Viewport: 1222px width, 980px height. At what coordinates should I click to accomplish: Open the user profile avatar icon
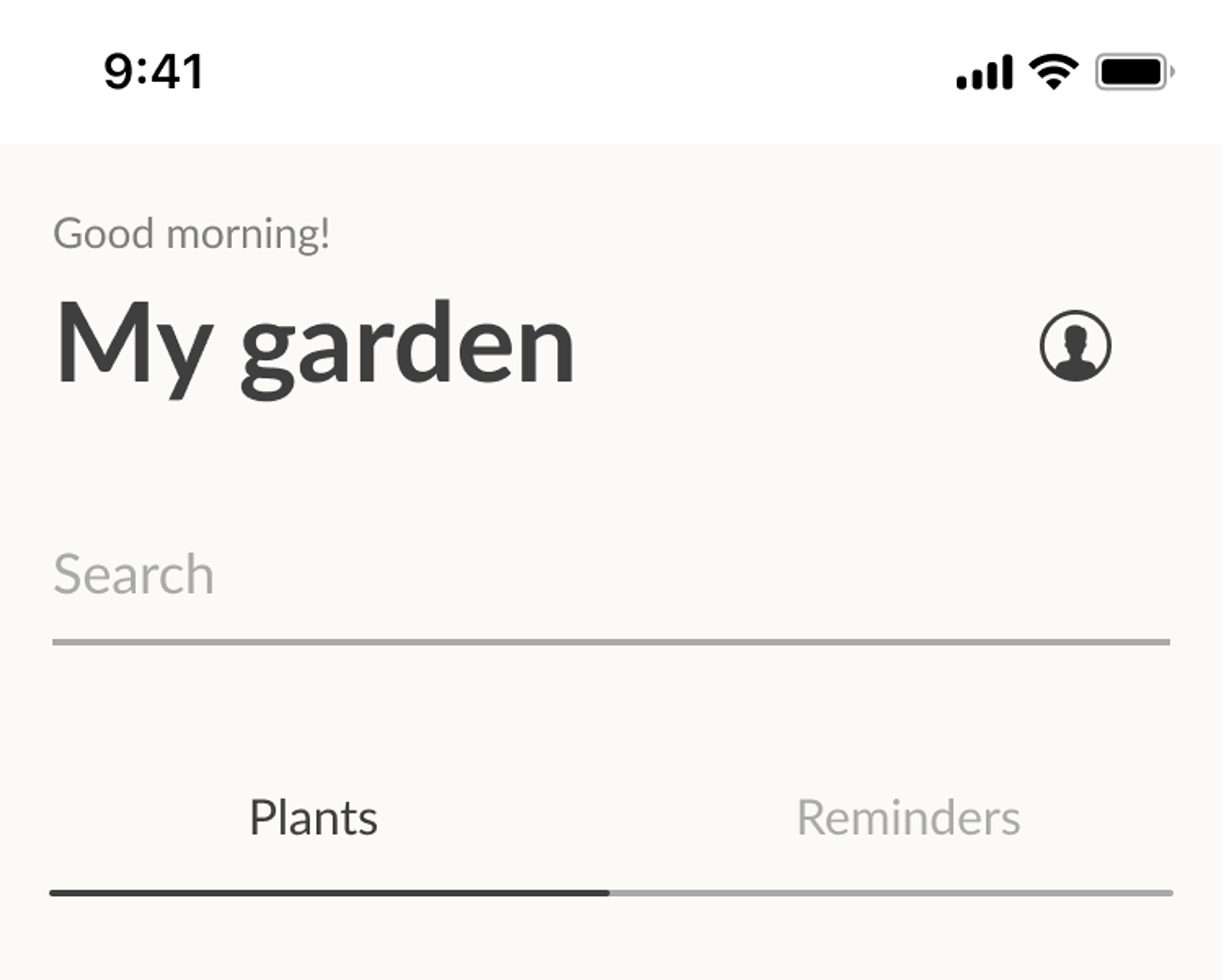coord(1076,346)
